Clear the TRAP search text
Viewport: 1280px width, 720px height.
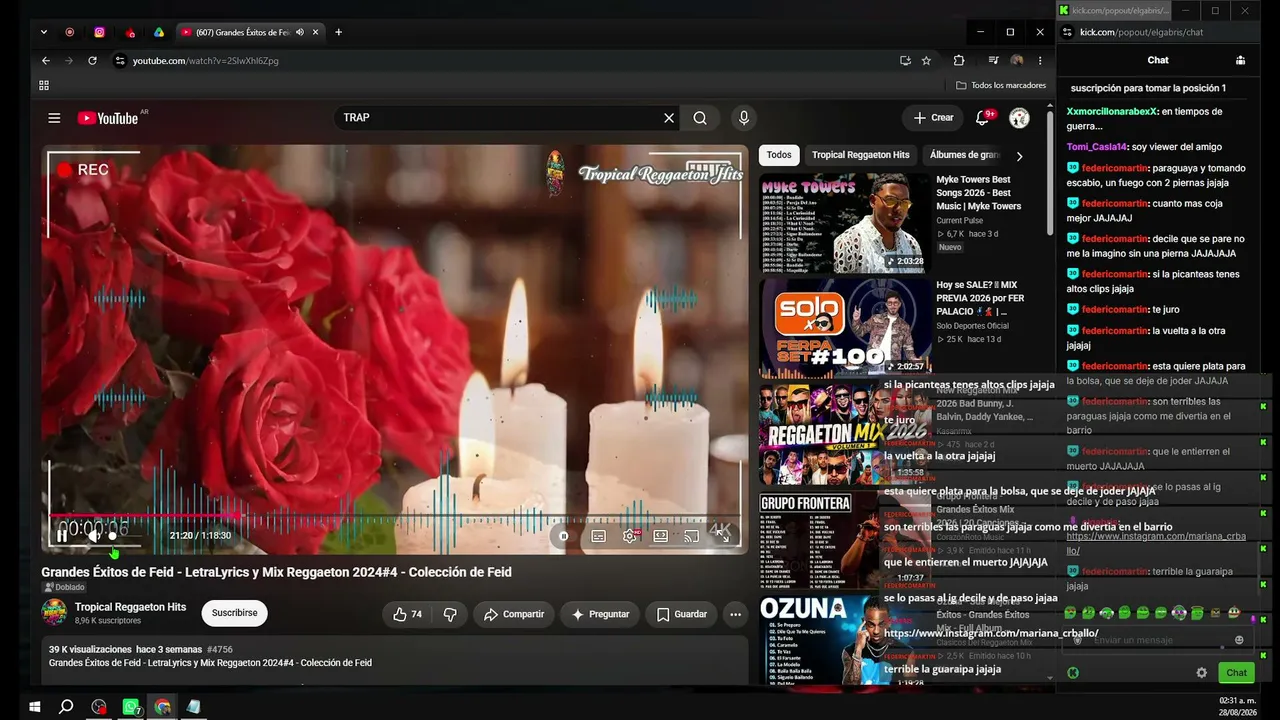(669, 118)
